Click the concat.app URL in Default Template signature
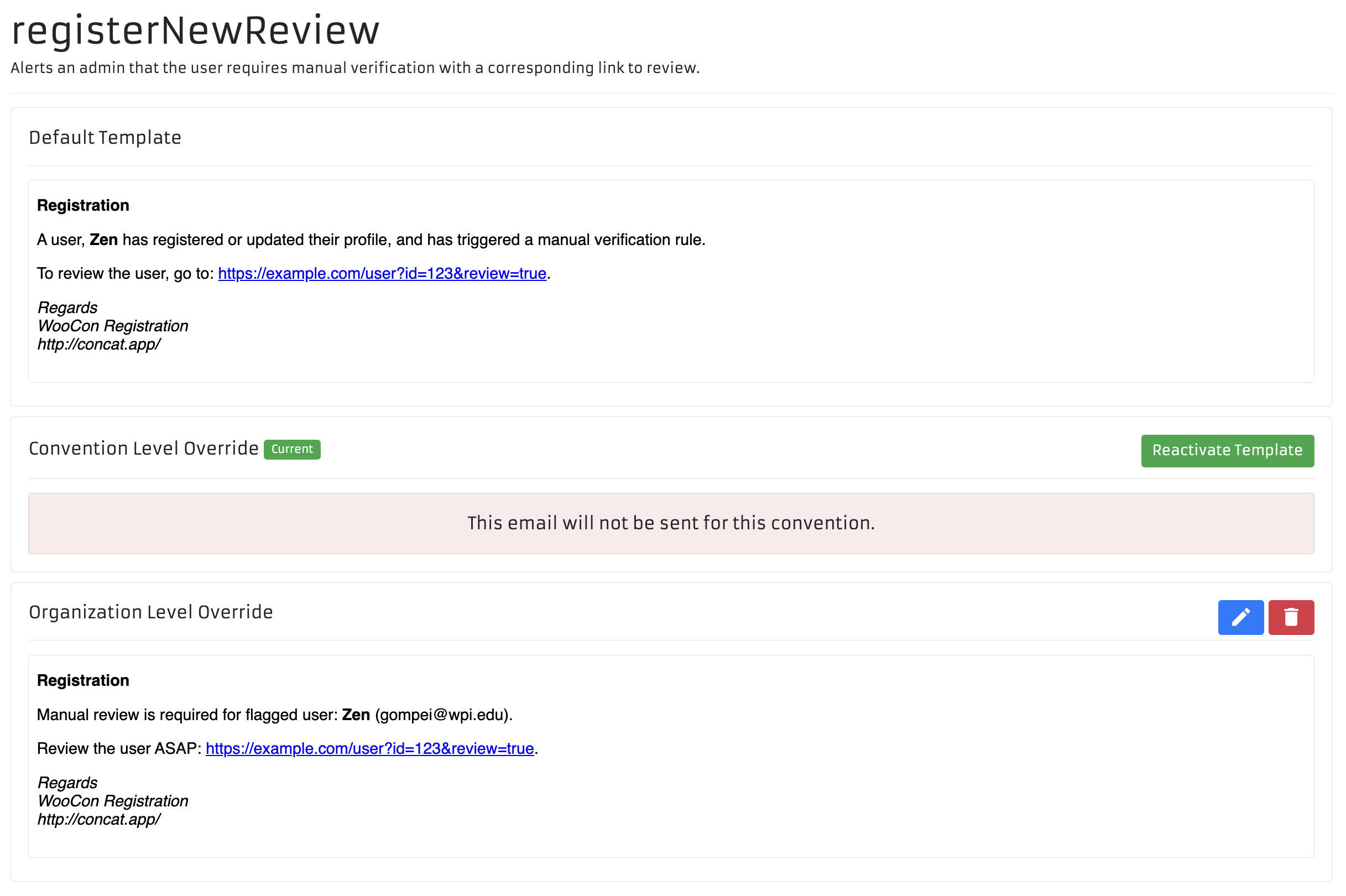1346x896 pixels. [x=99, y=345]
